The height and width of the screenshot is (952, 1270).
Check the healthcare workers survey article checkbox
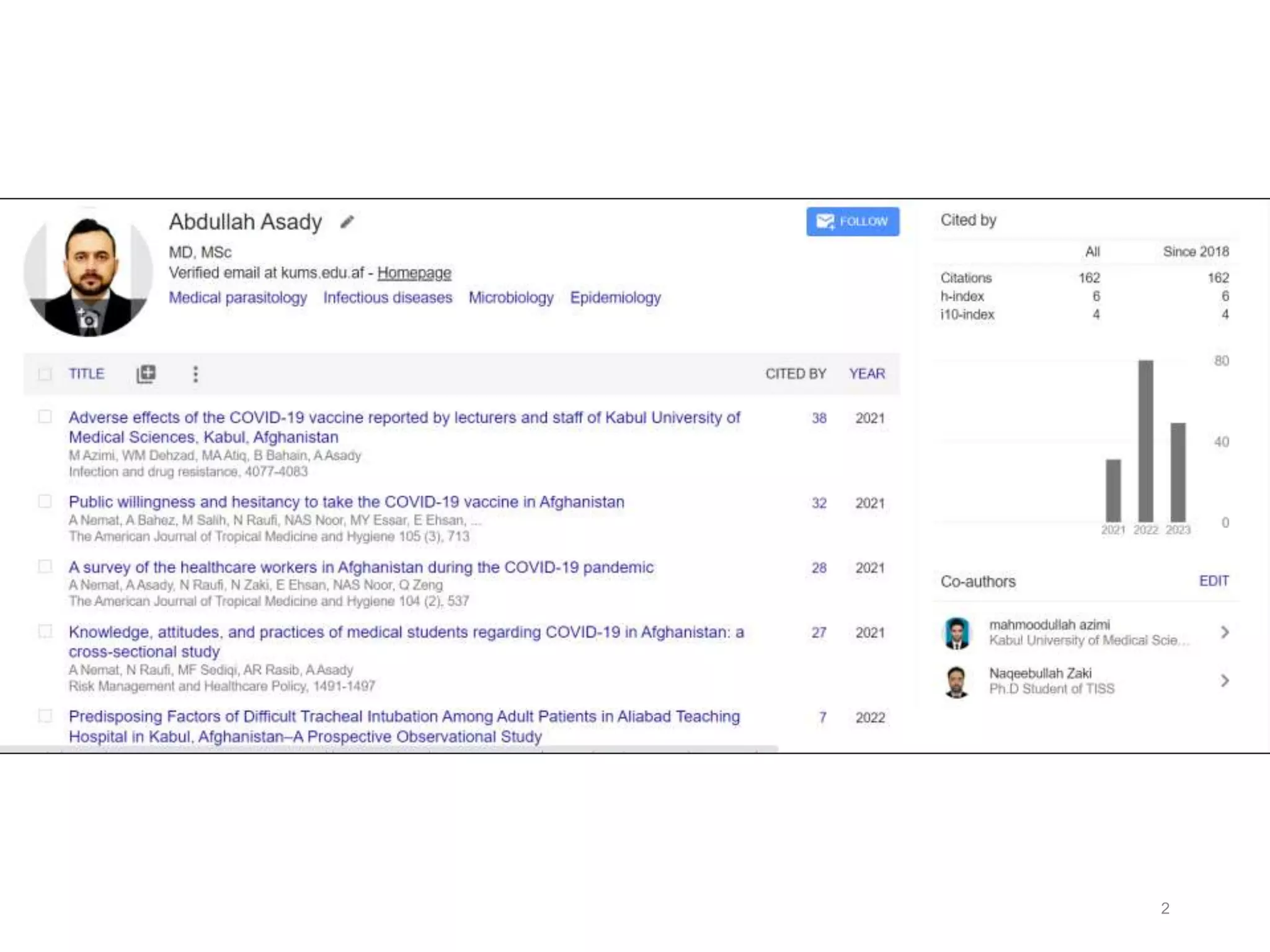click(x=45, y=566)
